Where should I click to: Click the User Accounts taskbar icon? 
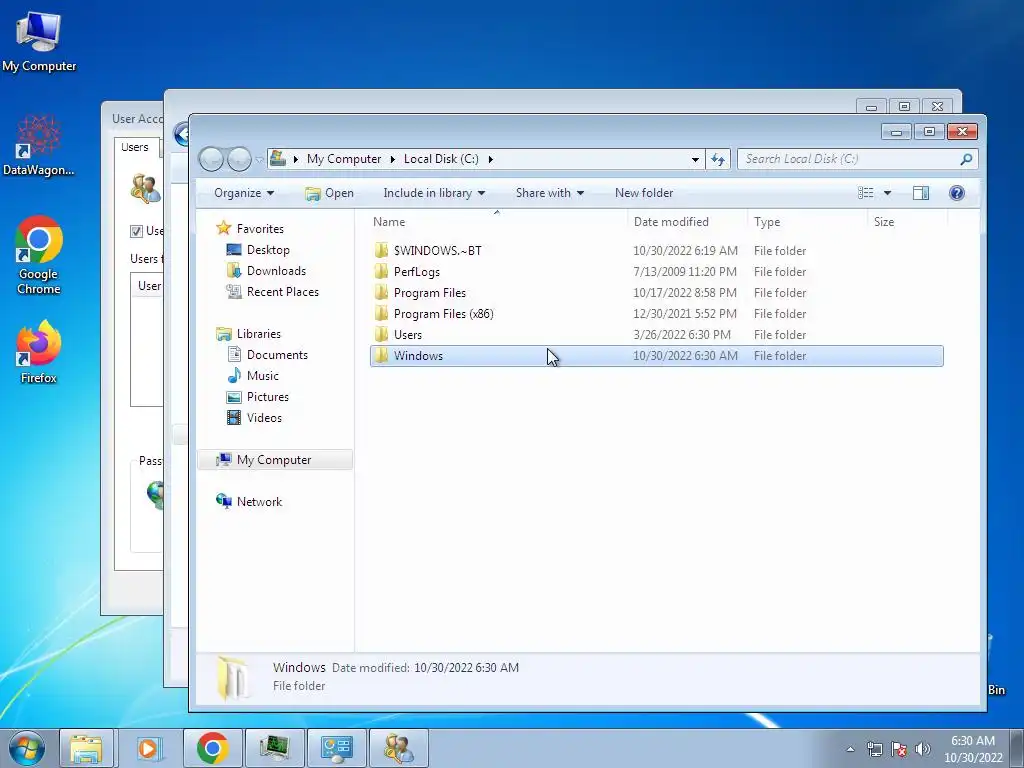[399, 748]
